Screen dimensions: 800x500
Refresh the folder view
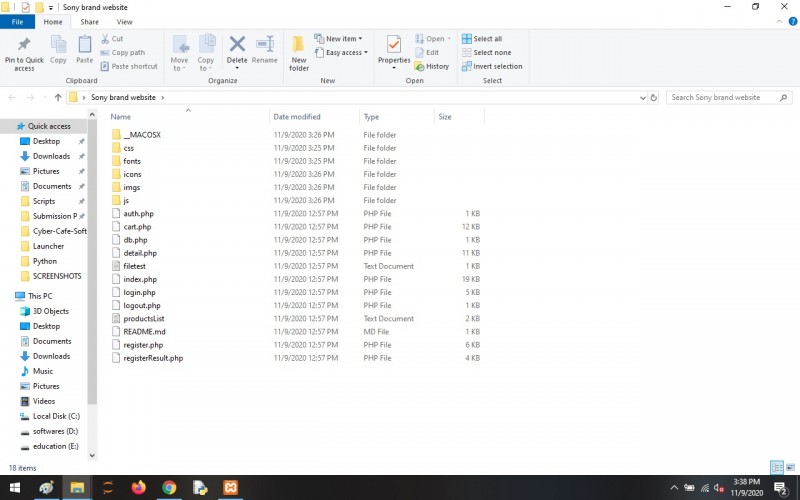point(654,97)
